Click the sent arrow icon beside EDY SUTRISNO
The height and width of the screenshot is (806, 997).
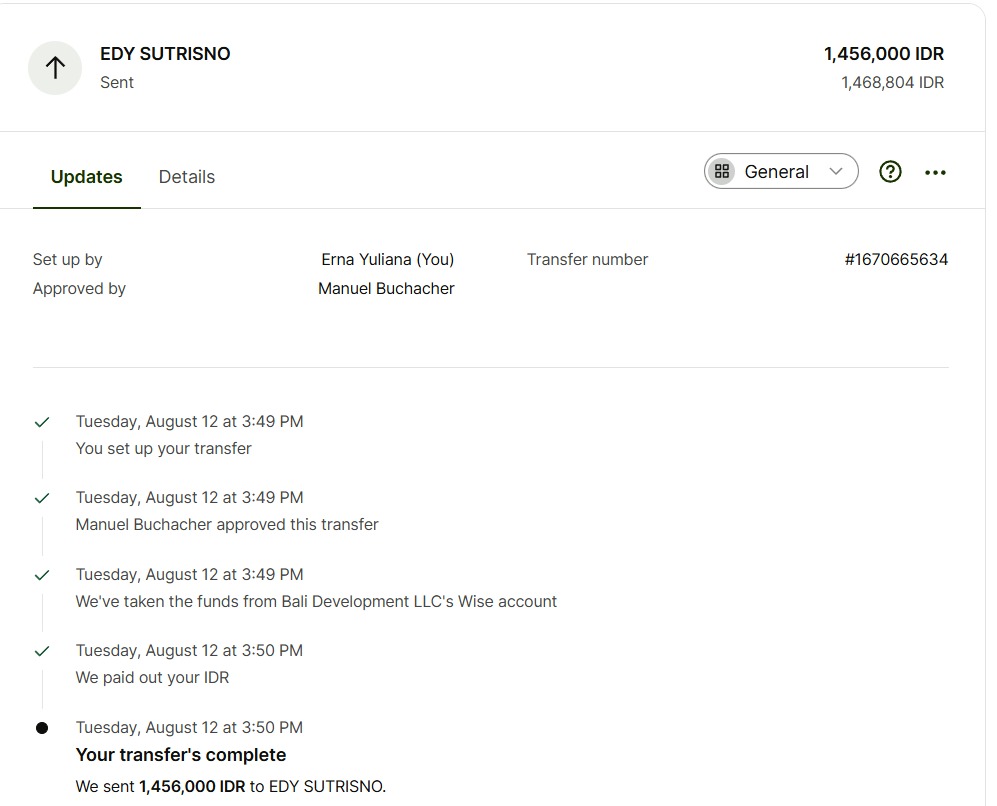tap(55, 68)
